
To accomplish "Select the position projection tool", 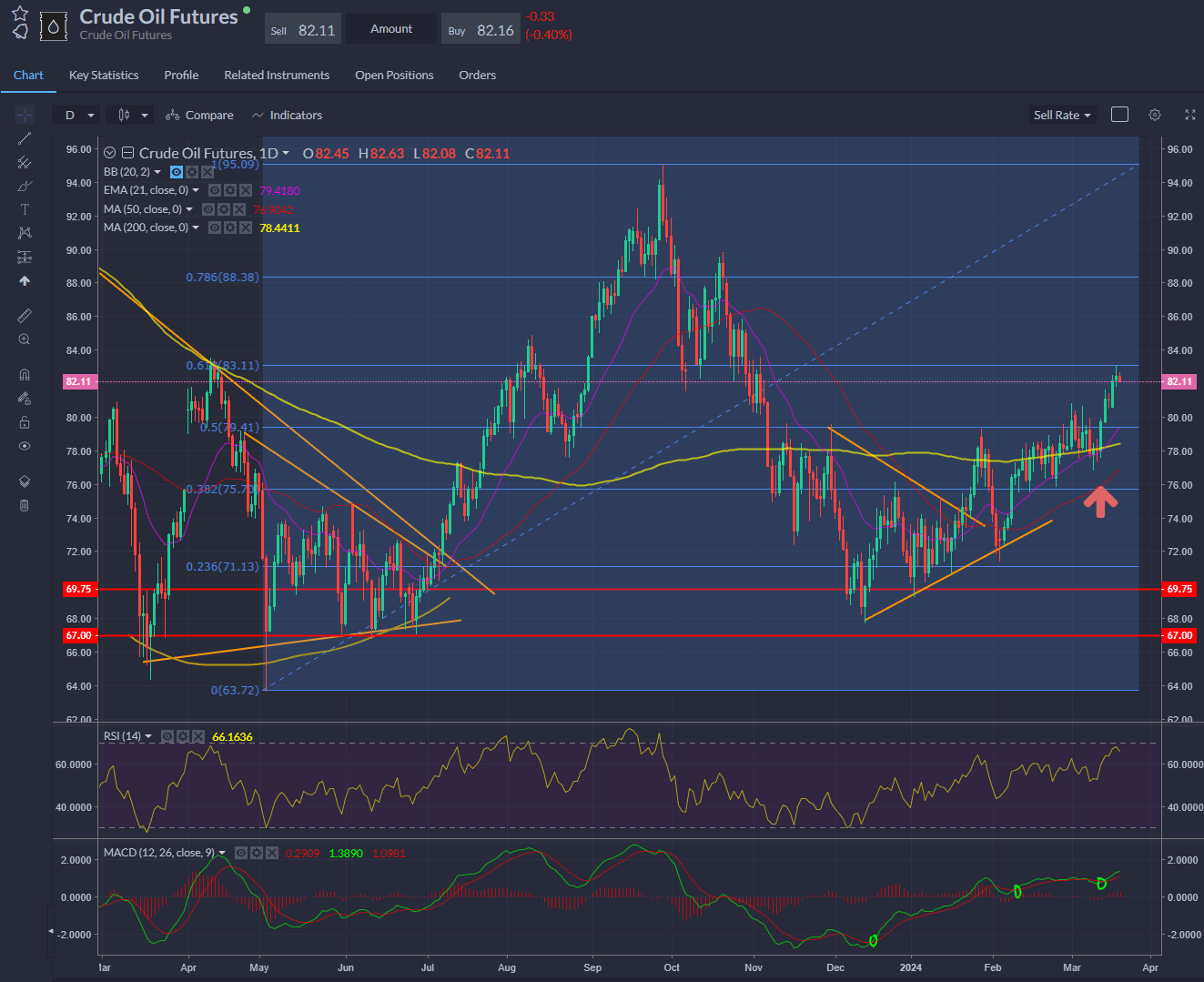I will coord(25,258).
